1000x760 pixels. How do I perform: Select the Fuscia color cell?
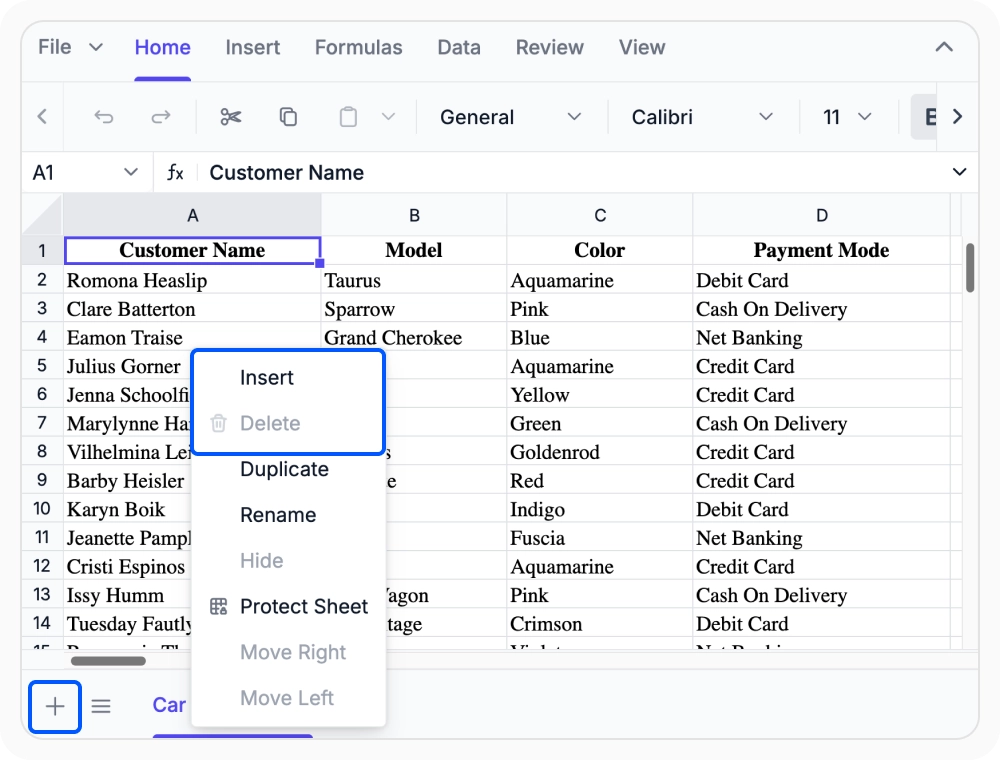(599, 537)
